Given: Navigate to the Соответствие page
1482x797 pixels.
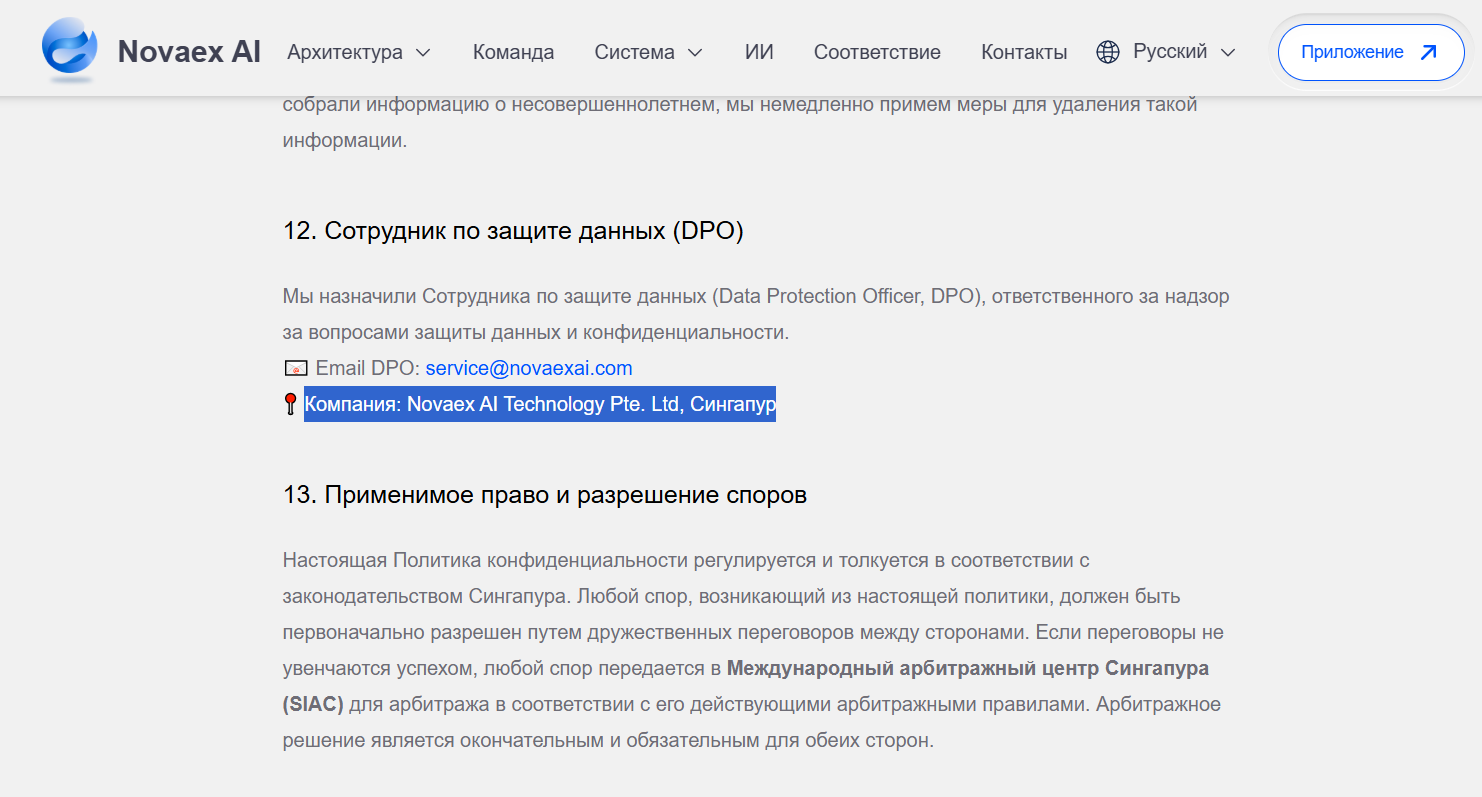Looking at the screenshot, I should pyautogui.click(x=877, y=52).
